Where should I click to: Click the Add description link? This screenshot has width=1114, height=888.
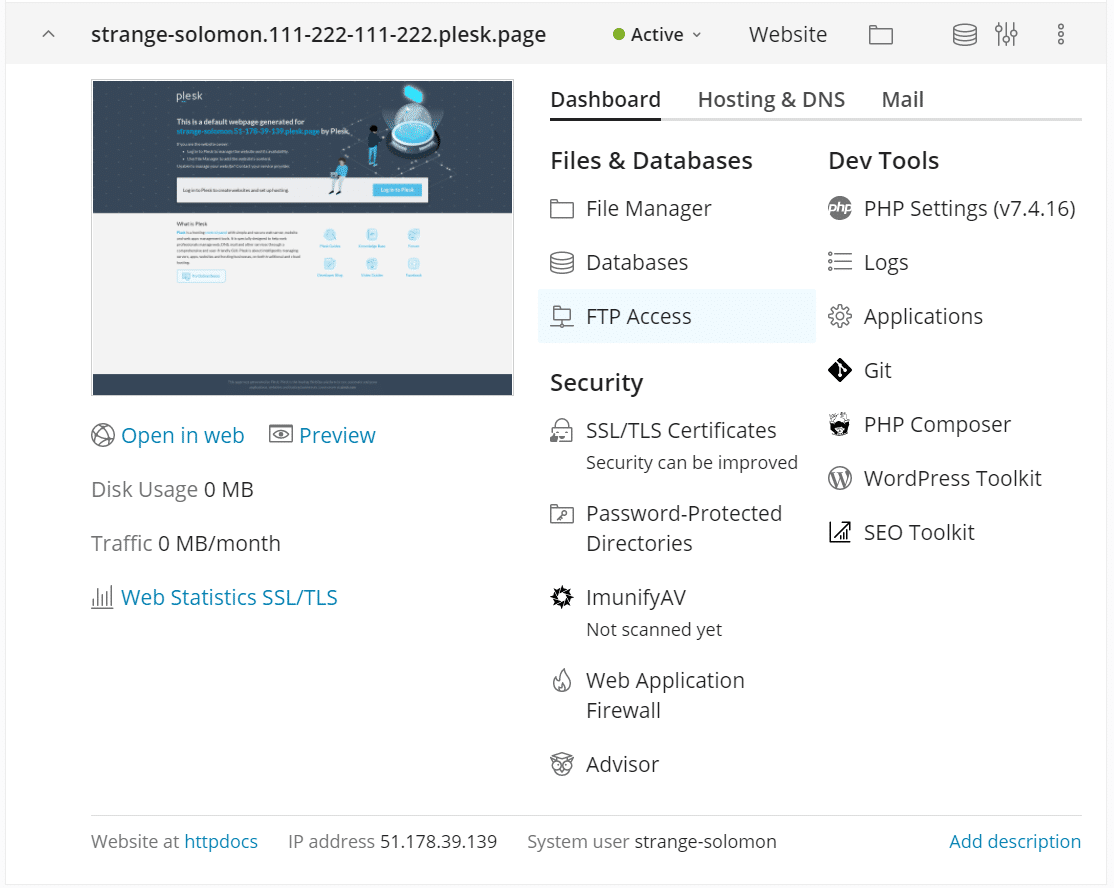point(1014,842)
